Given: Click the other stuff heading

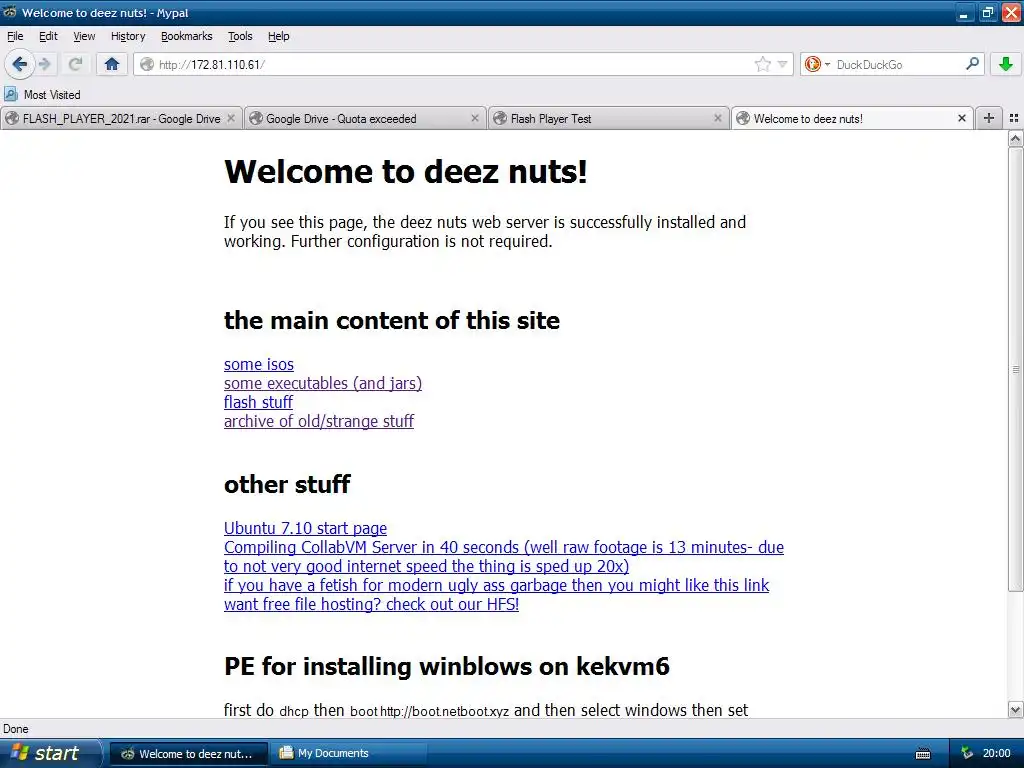Looking at the screenshot, I should [x=287, y=485].
